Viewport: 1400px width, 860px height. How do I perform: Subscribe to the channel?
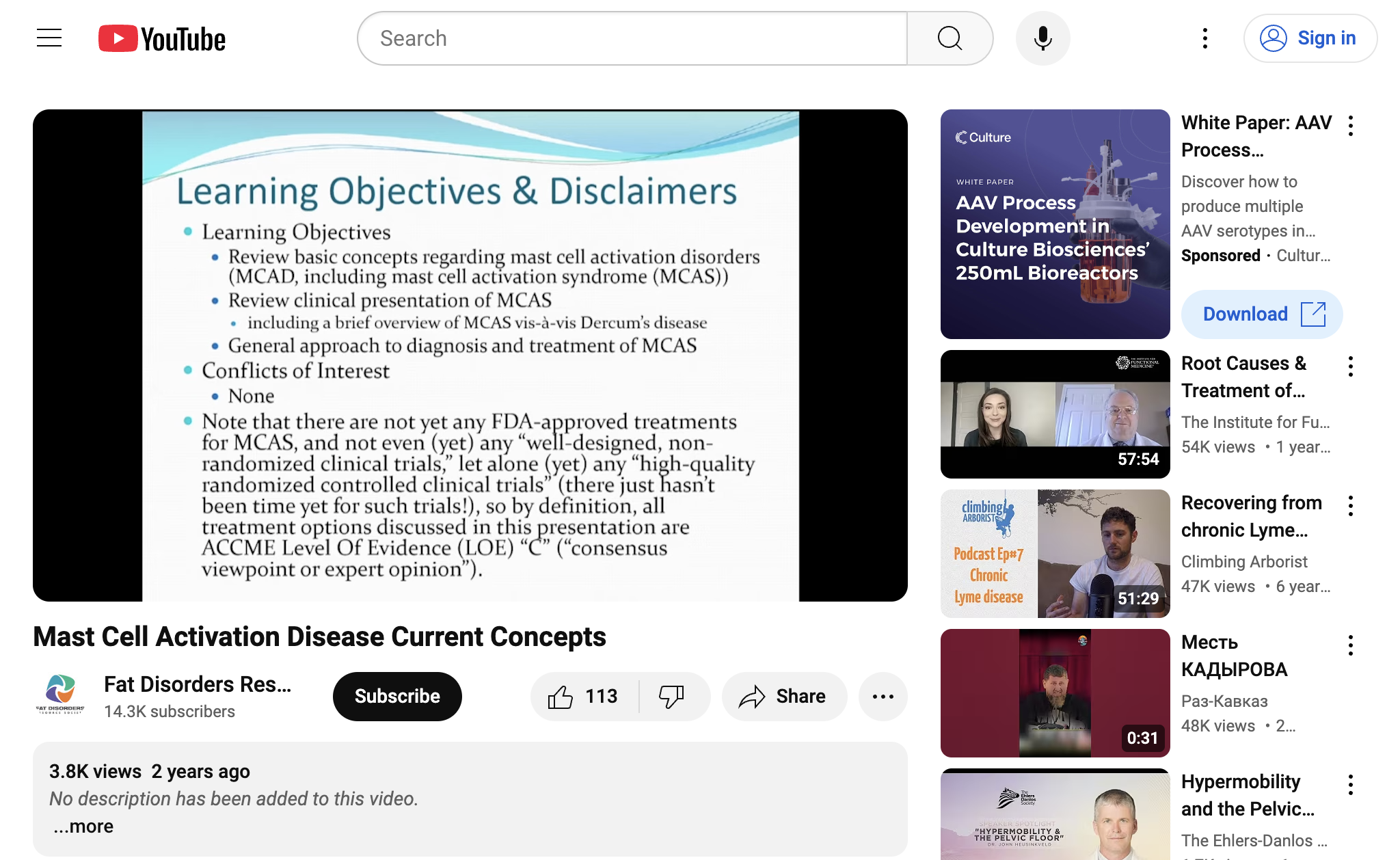[x=397, y=696]
